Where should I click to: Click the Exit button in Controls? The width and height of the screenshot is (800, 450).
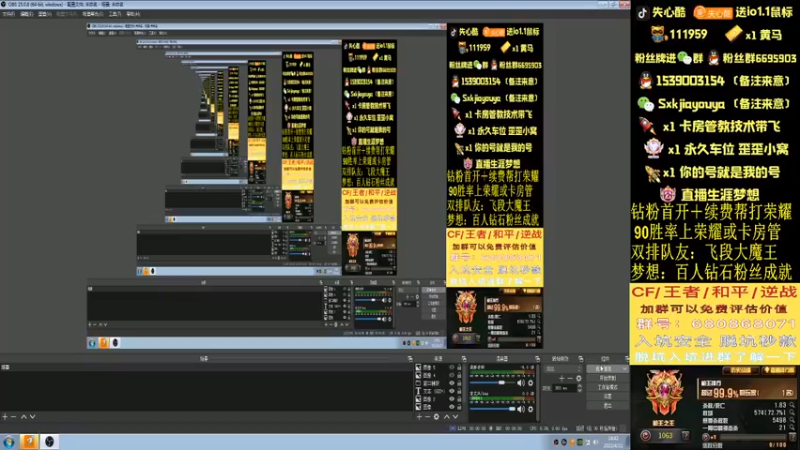tap(608, 406)
